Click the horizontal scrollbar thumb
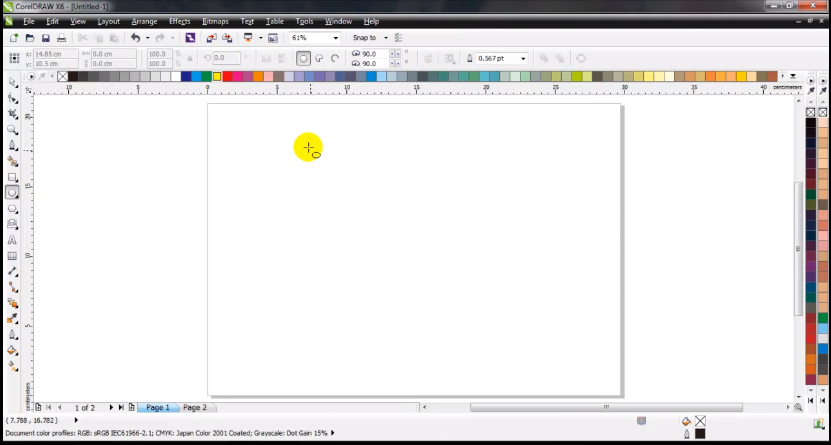 [606, 407]
